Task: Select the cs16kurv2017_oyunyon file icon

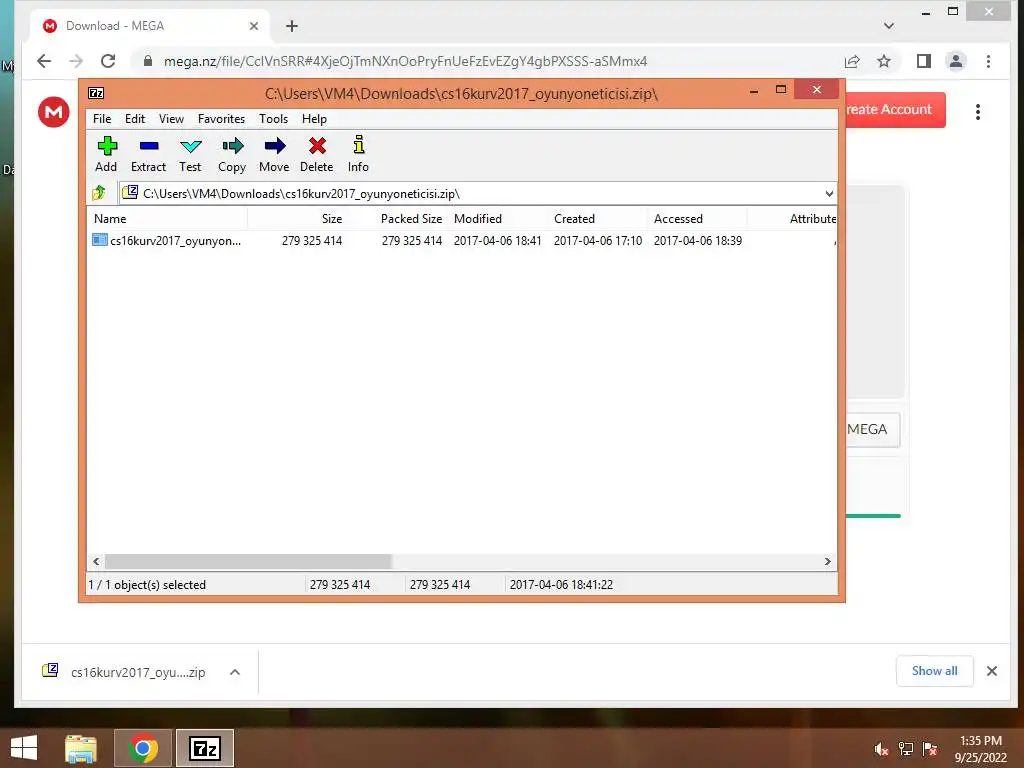Action: click(99, 240)
